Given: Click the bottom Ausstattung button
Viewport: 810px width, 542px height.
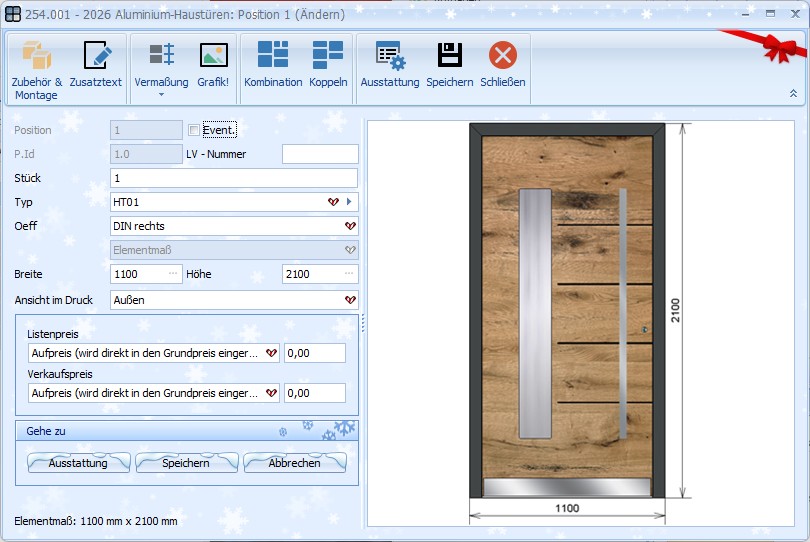Looking at the screenshot, I should (x=78, y=463).
